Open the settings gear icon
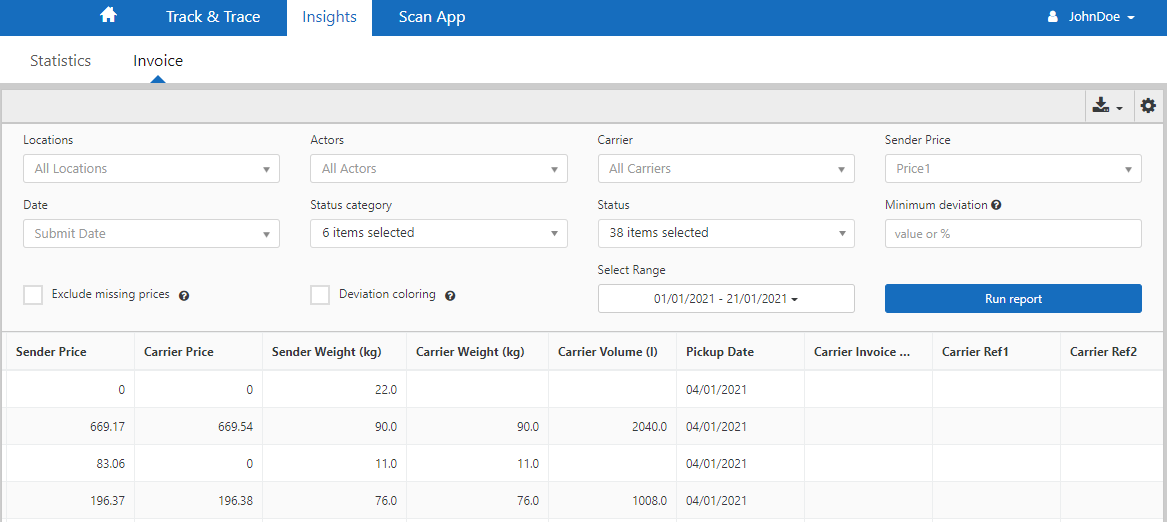1167x522 pixels. click(x=1148, y=106)
